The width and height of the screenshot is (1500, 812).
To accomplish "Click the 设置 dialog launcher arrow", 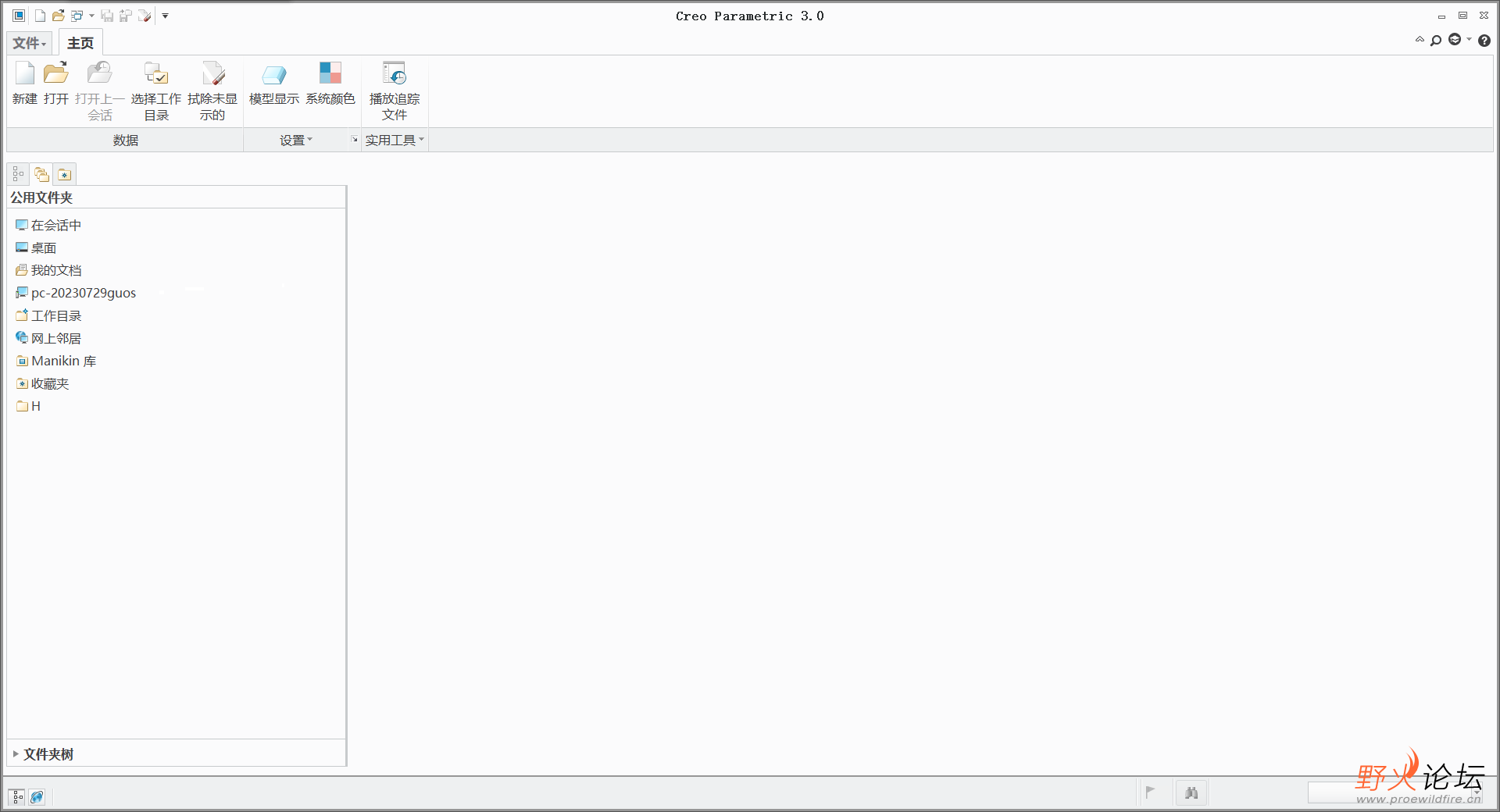I will [354, 140].
